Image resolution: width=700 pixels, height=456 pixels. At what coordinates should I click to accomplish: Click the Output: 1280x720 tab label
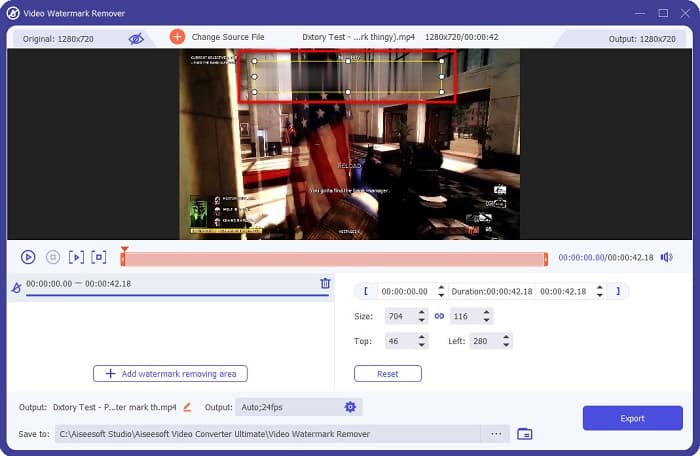click(x=642, y=39)
